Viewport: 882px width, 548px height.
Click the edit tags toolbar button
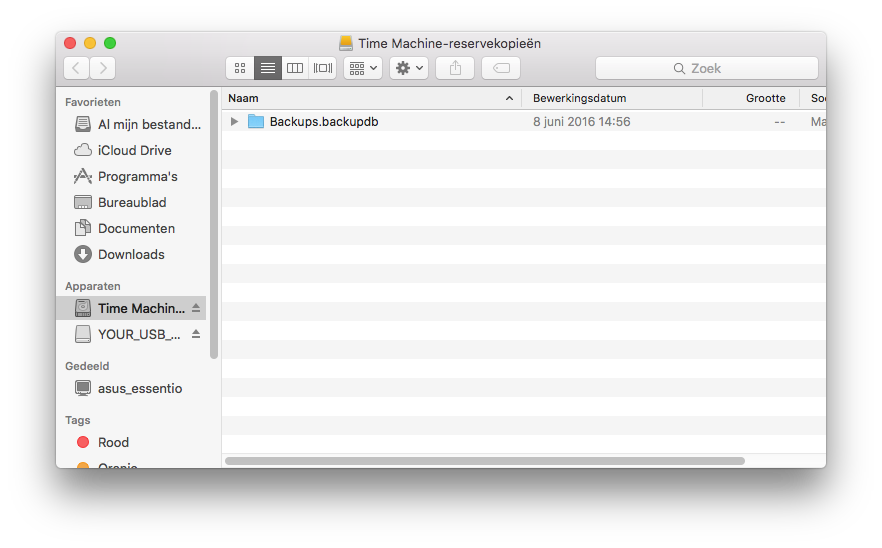501,68
